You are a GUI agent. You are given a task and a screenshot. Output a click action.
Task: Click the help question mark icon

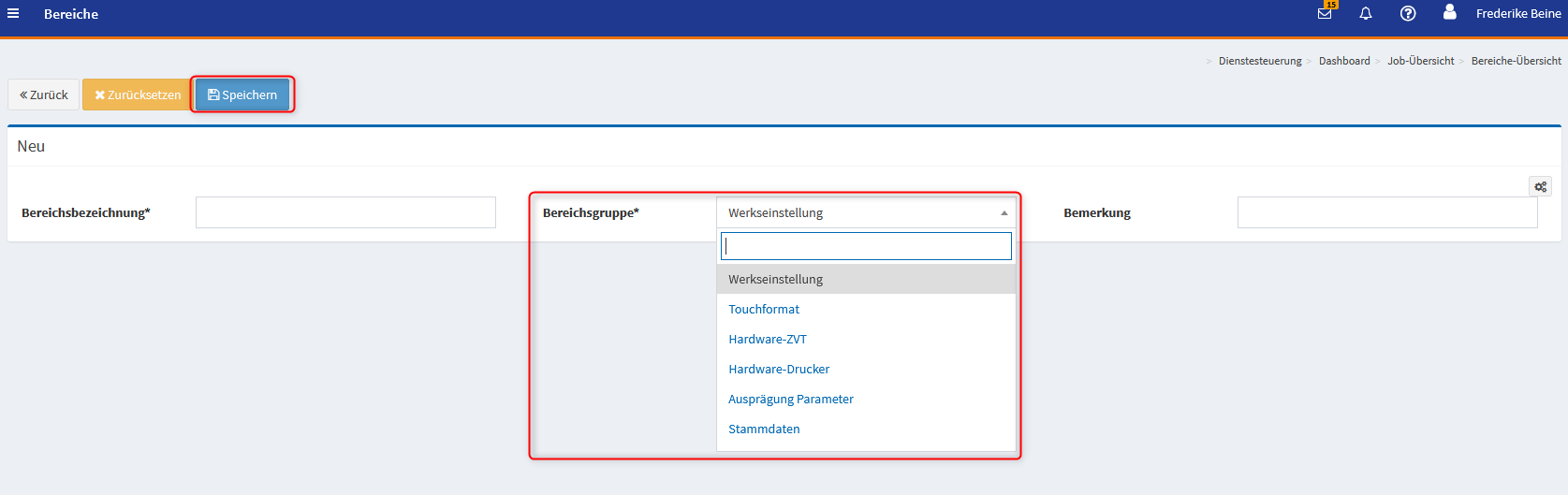1408,14
